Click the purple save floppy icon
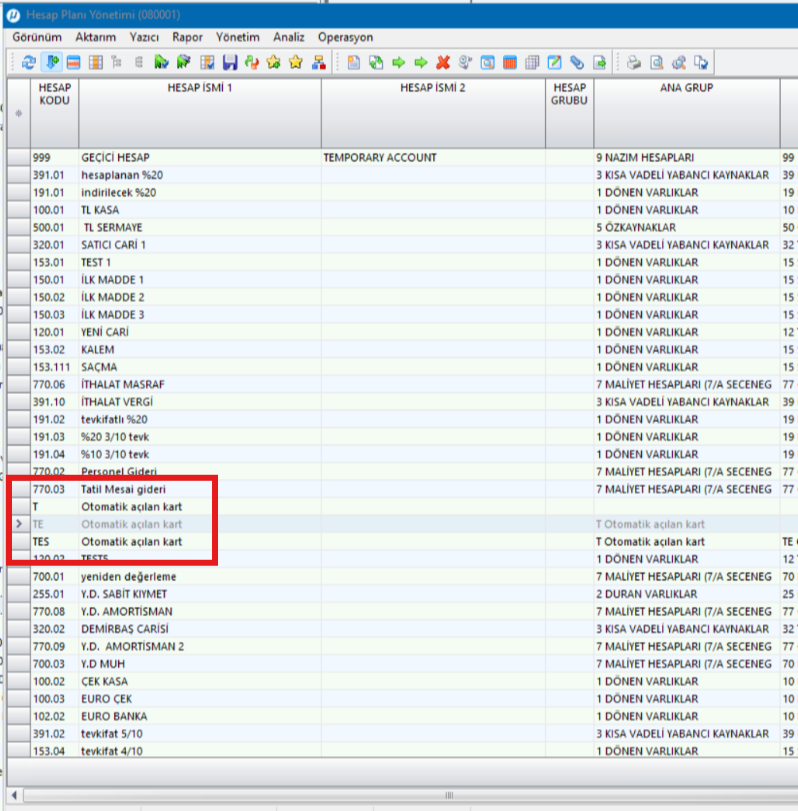The height and width of the screenshot is (811, 798). 230,63
